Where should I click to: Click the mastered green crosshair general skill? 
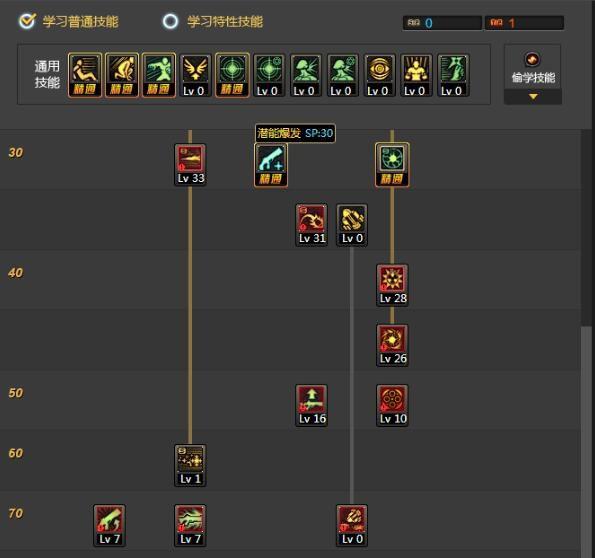(x=232, y=75)
